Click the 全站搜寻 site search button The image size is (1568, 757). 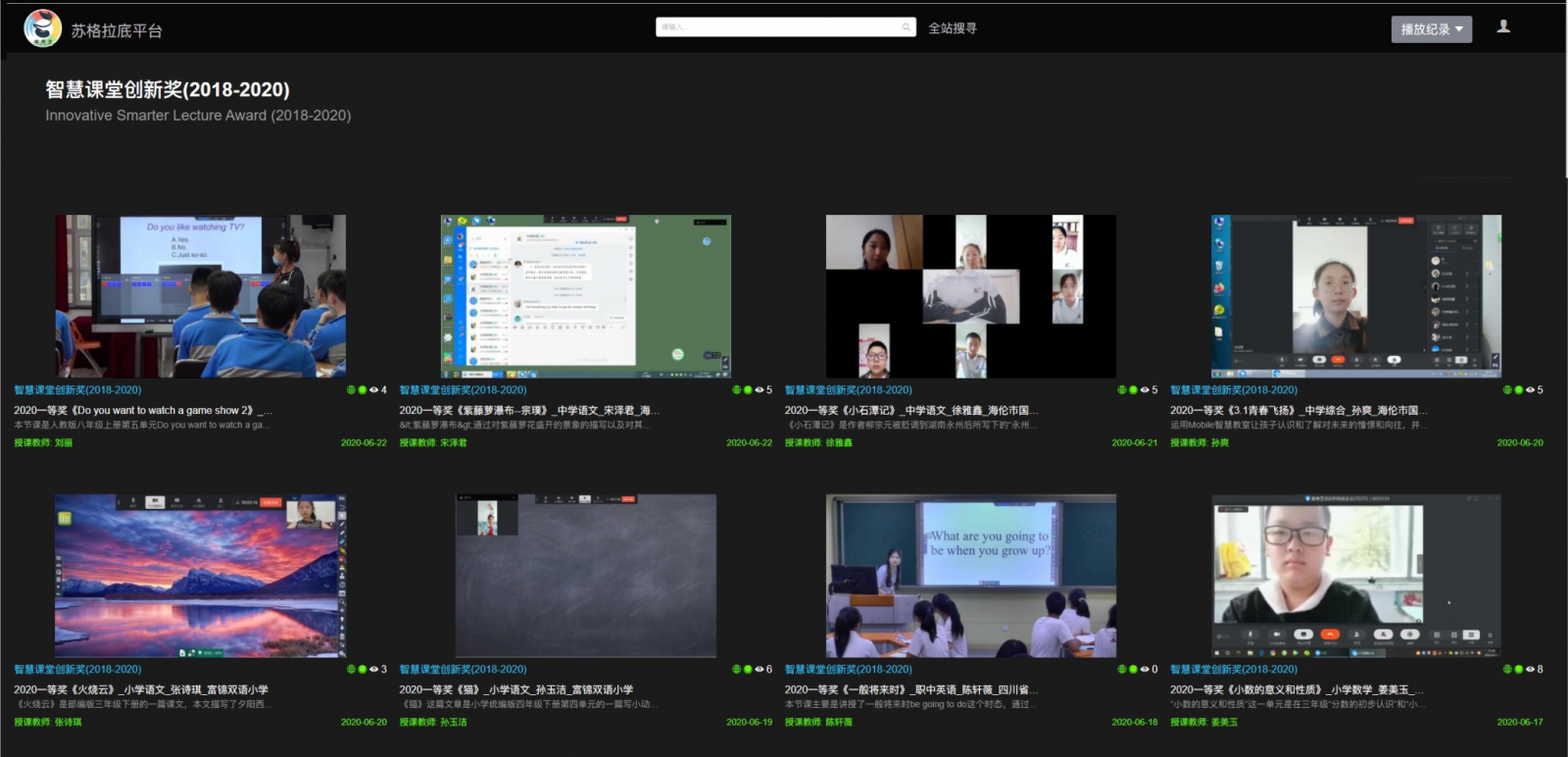[x=952, y=28]
